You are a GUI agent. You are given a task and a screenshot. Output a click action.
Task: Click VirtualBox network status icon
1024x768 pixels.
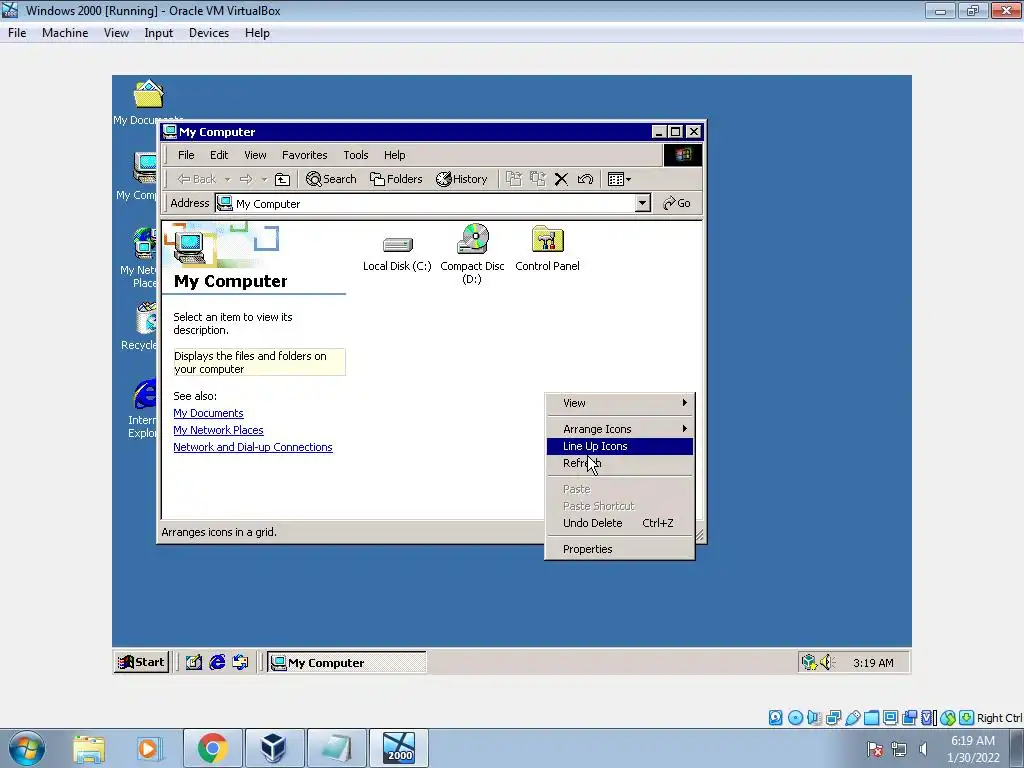click(833, 718)
